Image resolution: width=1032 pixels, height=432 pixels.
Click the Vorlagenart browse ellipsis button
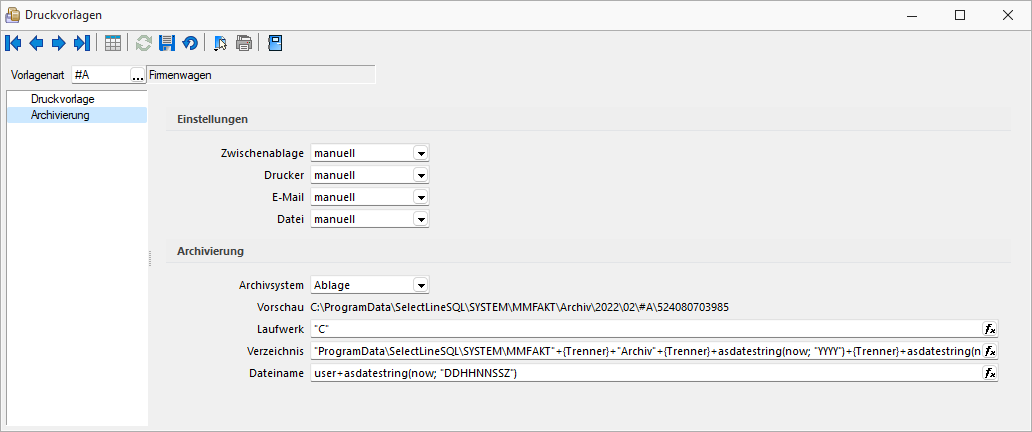138,75
